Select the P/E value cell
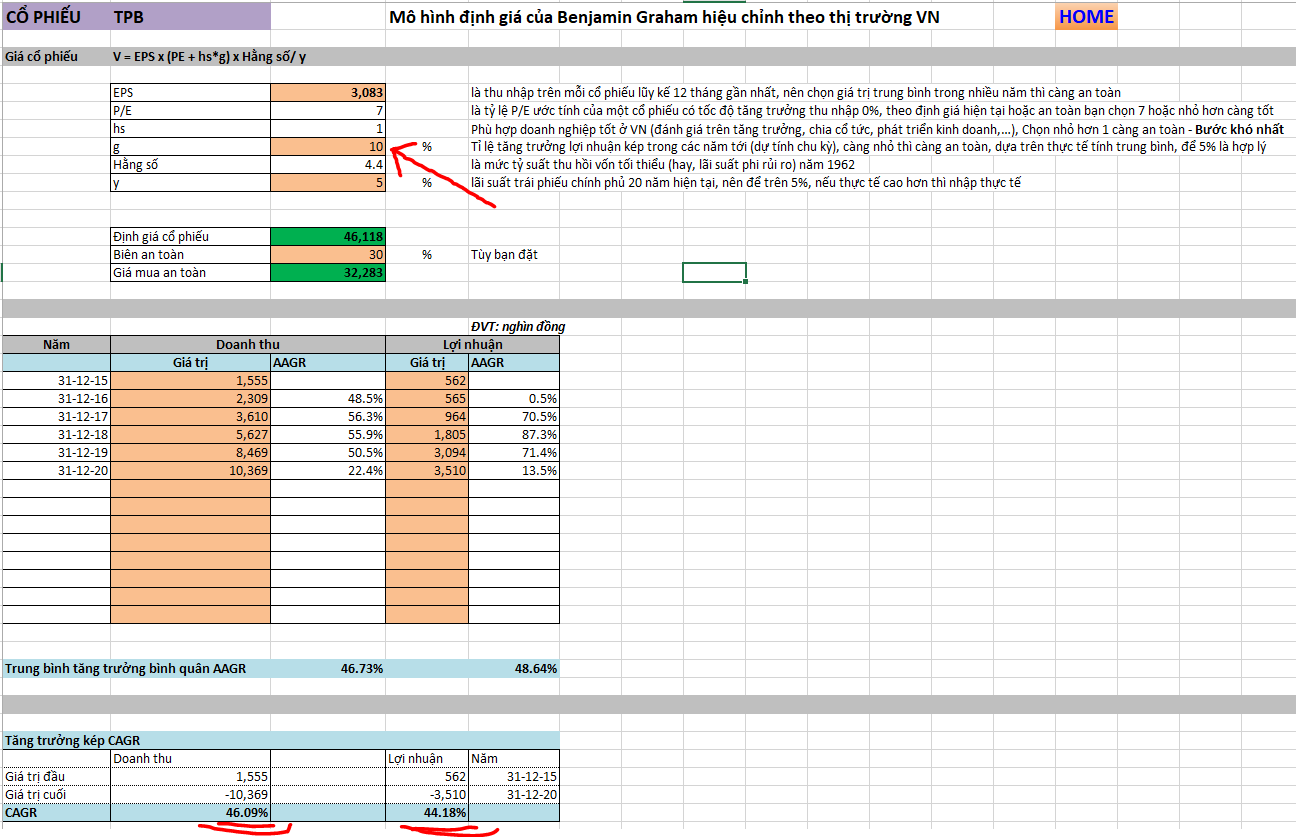The height and width of the screenshot is (837, 1296). click(x=328, y=110)
